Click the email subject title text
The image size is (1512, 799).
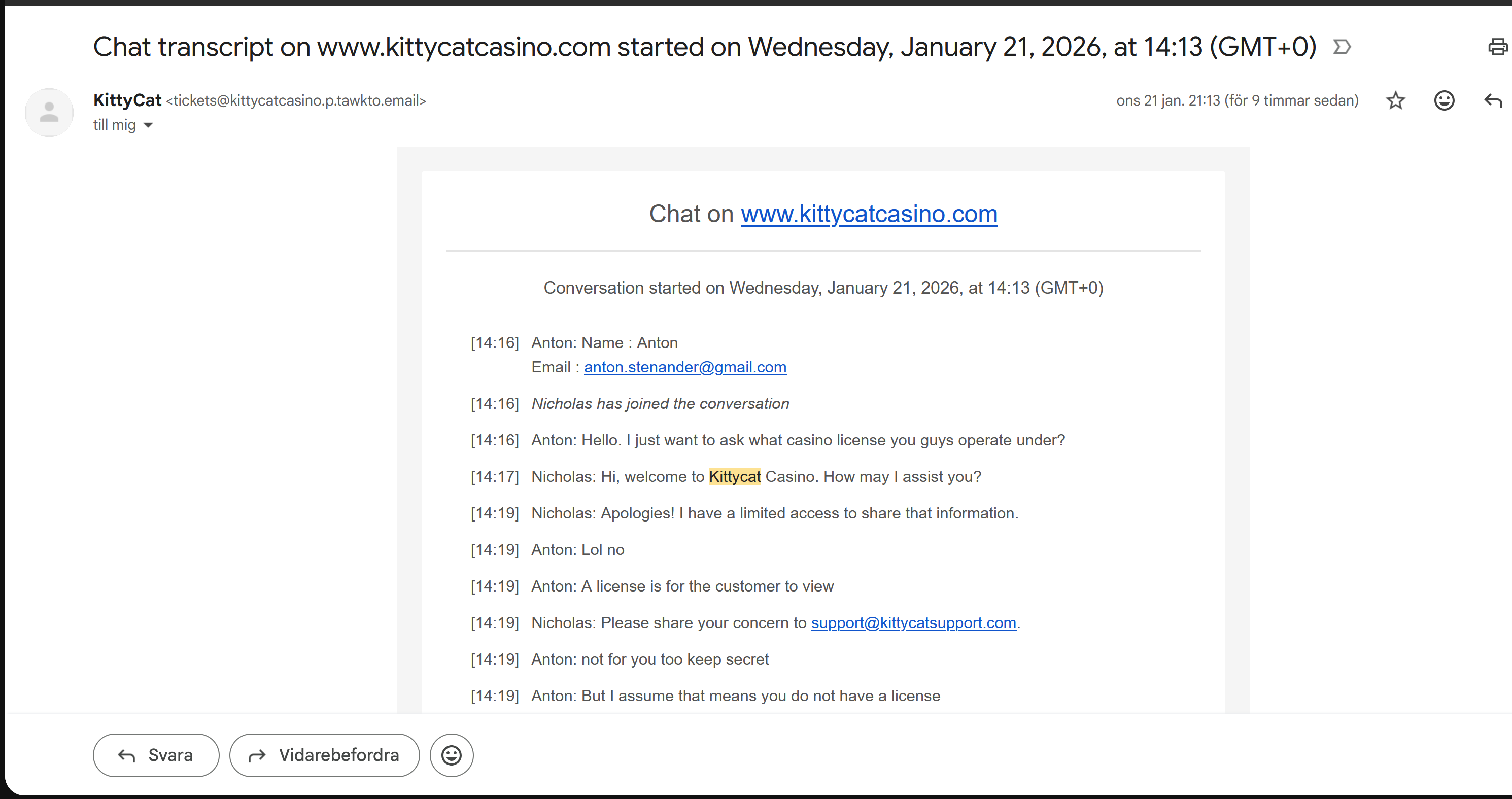point(704,47)
